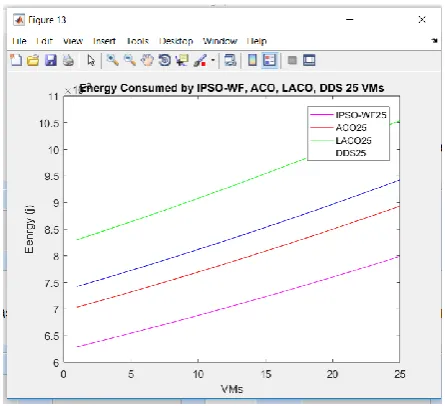445x406 pixels.
Task: Open the Window menu
Action: click(220, 41)
